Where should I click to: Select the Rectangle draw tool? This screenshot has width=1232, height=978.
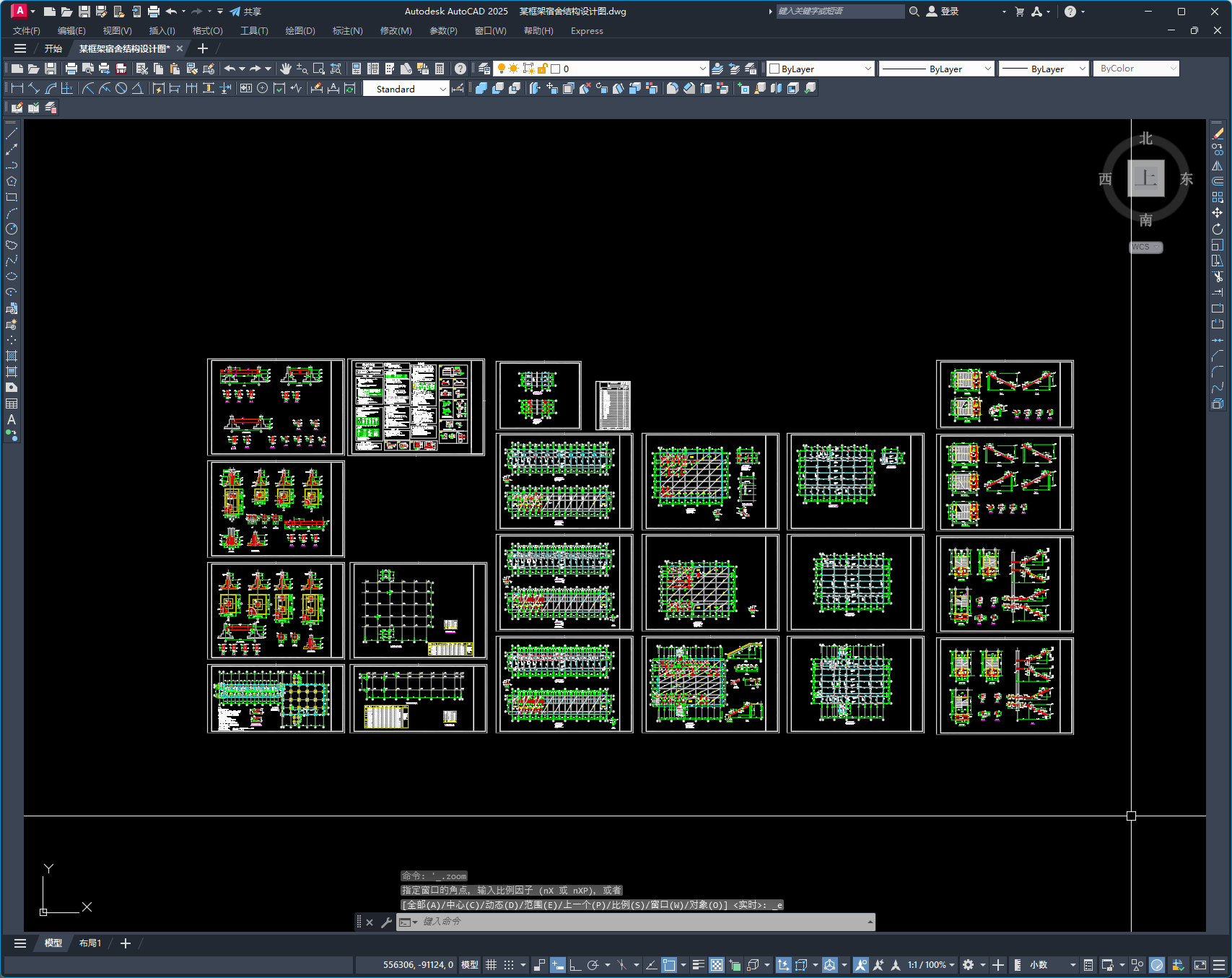tap(12, 197)
